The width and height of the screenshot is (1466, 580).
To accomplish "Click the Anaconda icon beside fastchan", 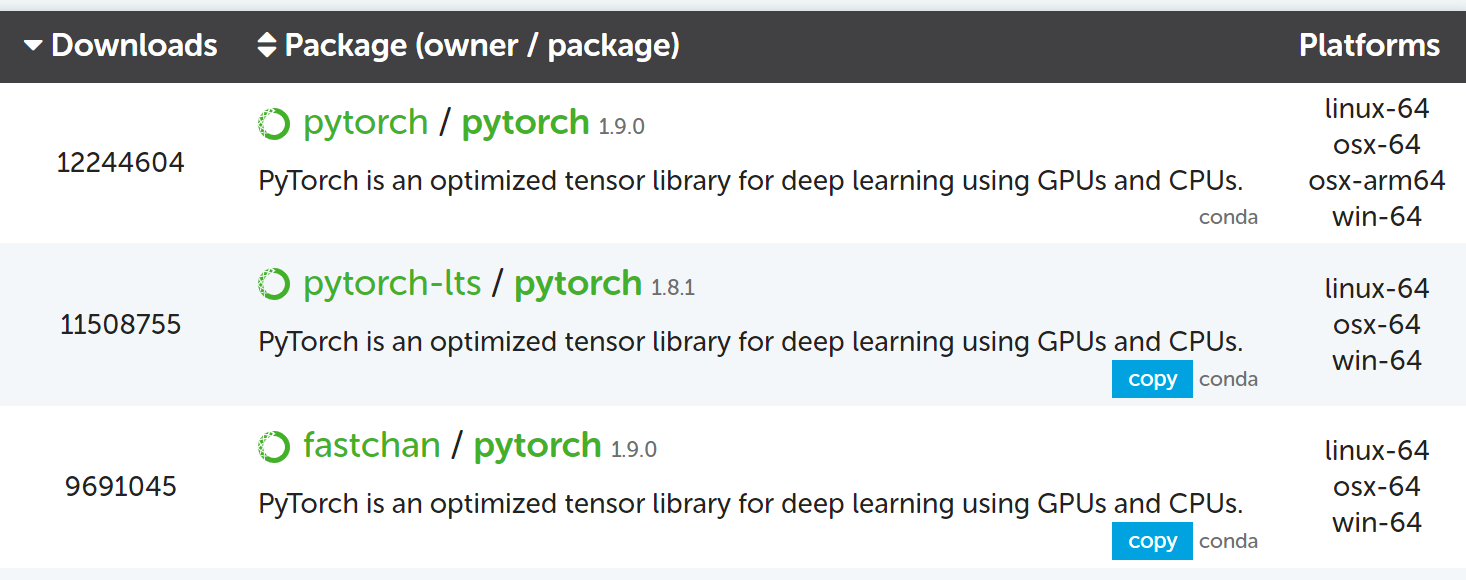I will 273,447.
